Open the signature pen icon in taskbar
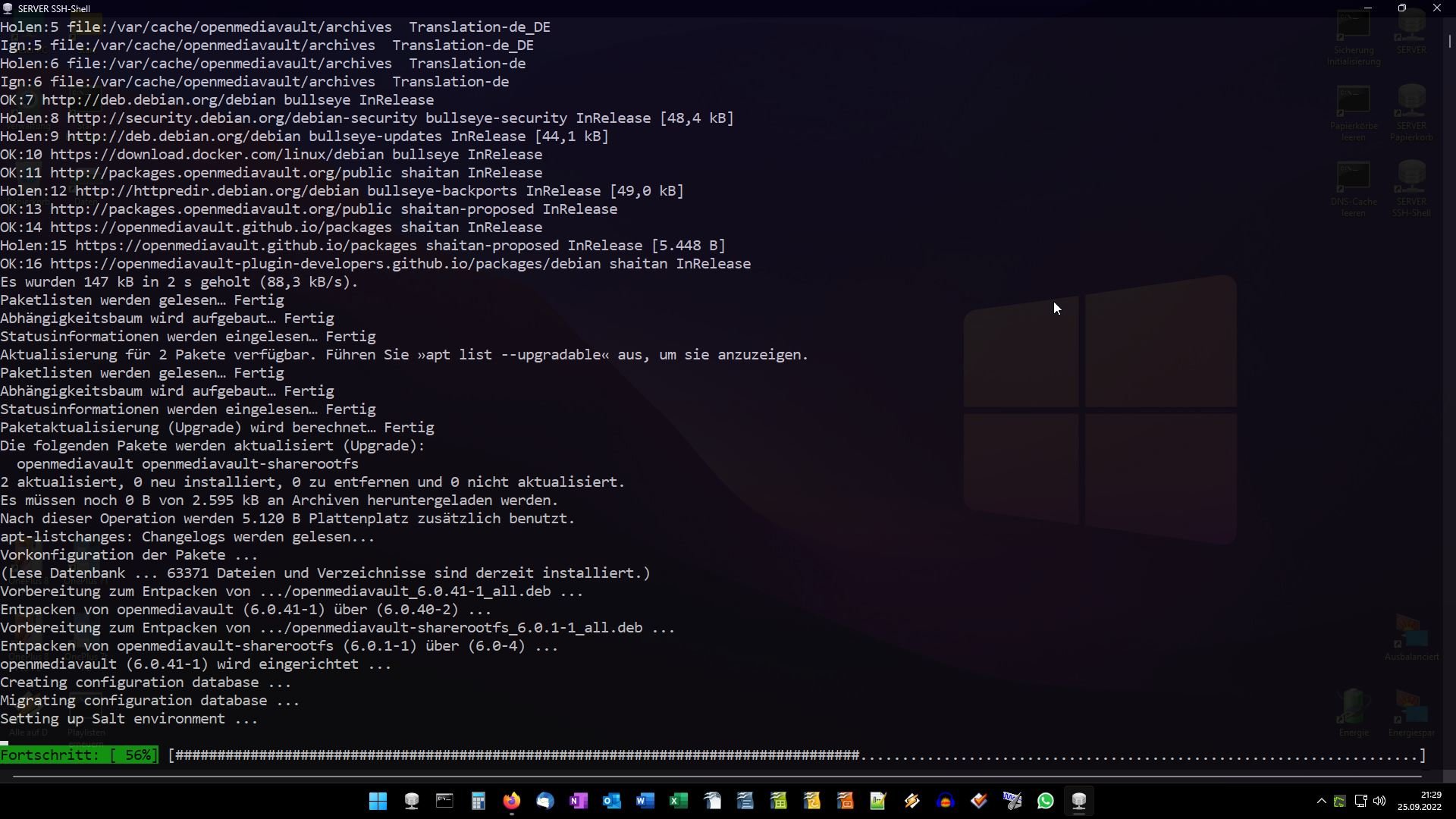This screenshot has width=1456, height=819. tap(1012, 801)
